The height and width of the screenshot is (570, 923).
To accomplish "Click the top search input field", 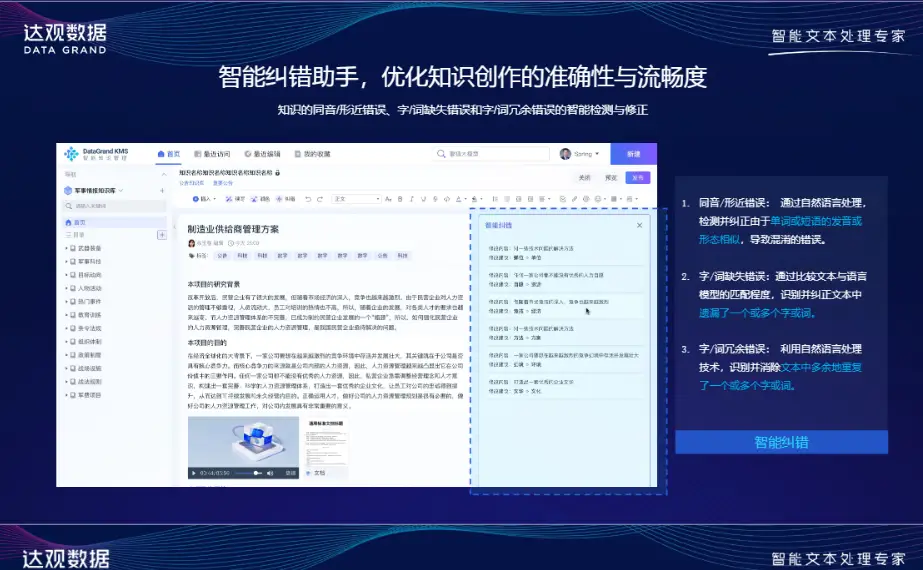I will point(490,154).
